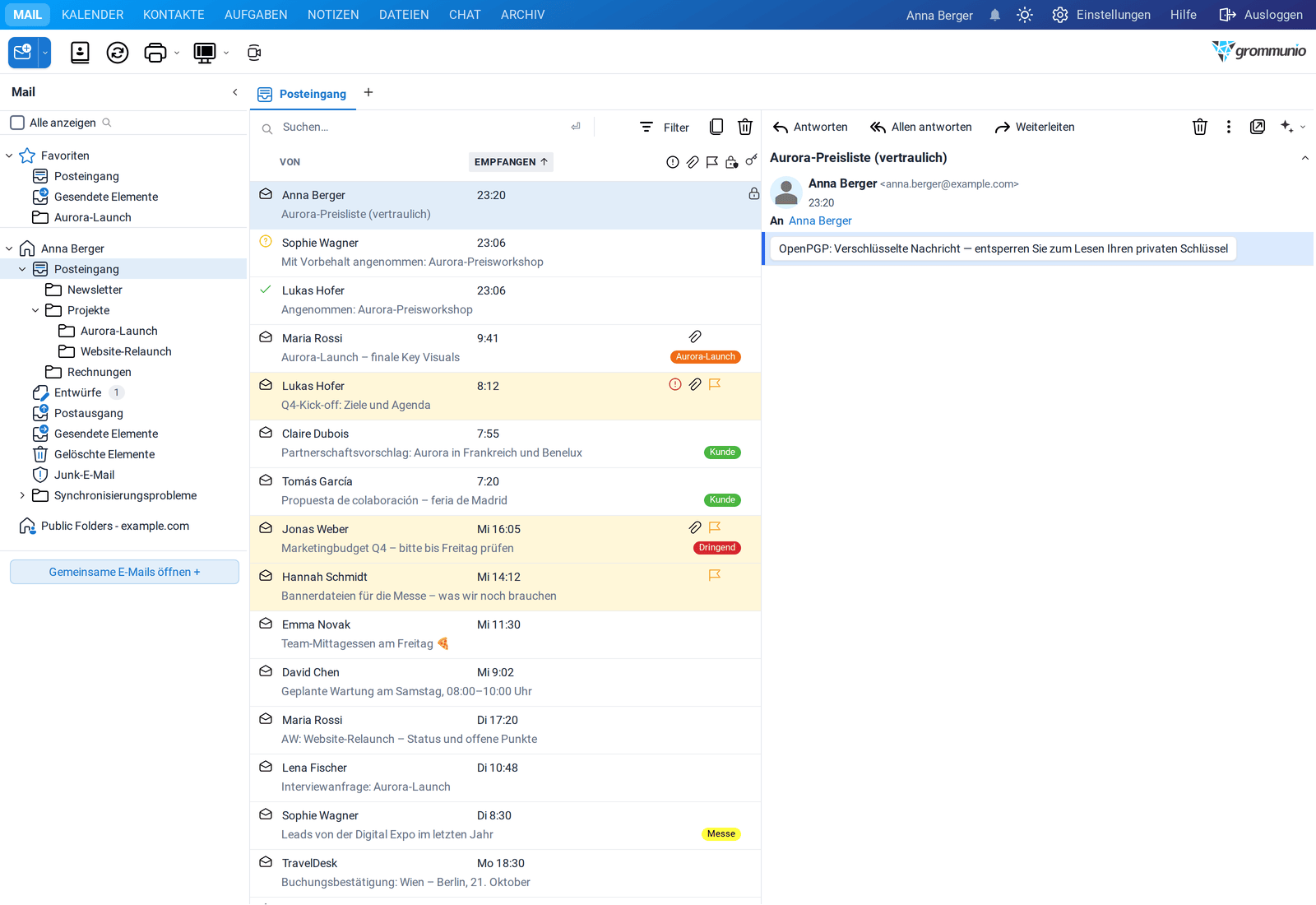Open the print options dropdown arrow
This screenshot has height=905, width=1316.
(177, 53)
